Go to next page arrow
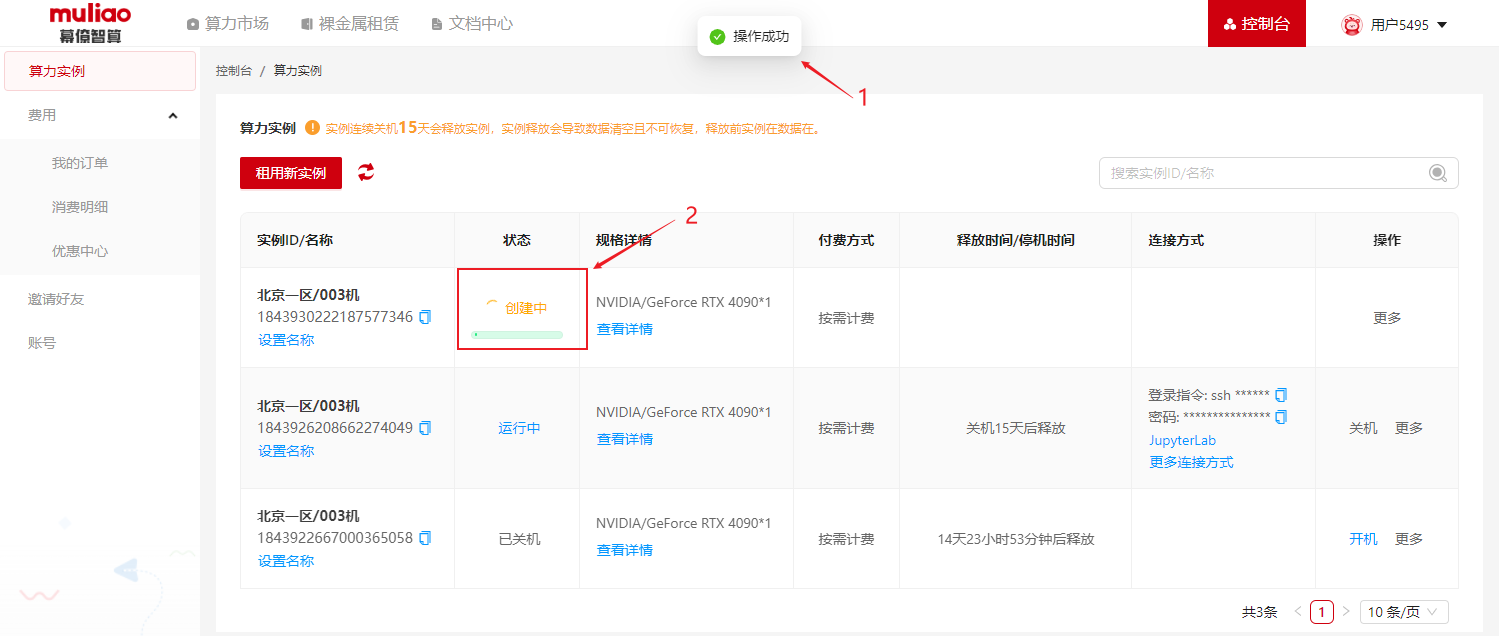Viewport: 1499px width, 636px height. click(1346, 611)
